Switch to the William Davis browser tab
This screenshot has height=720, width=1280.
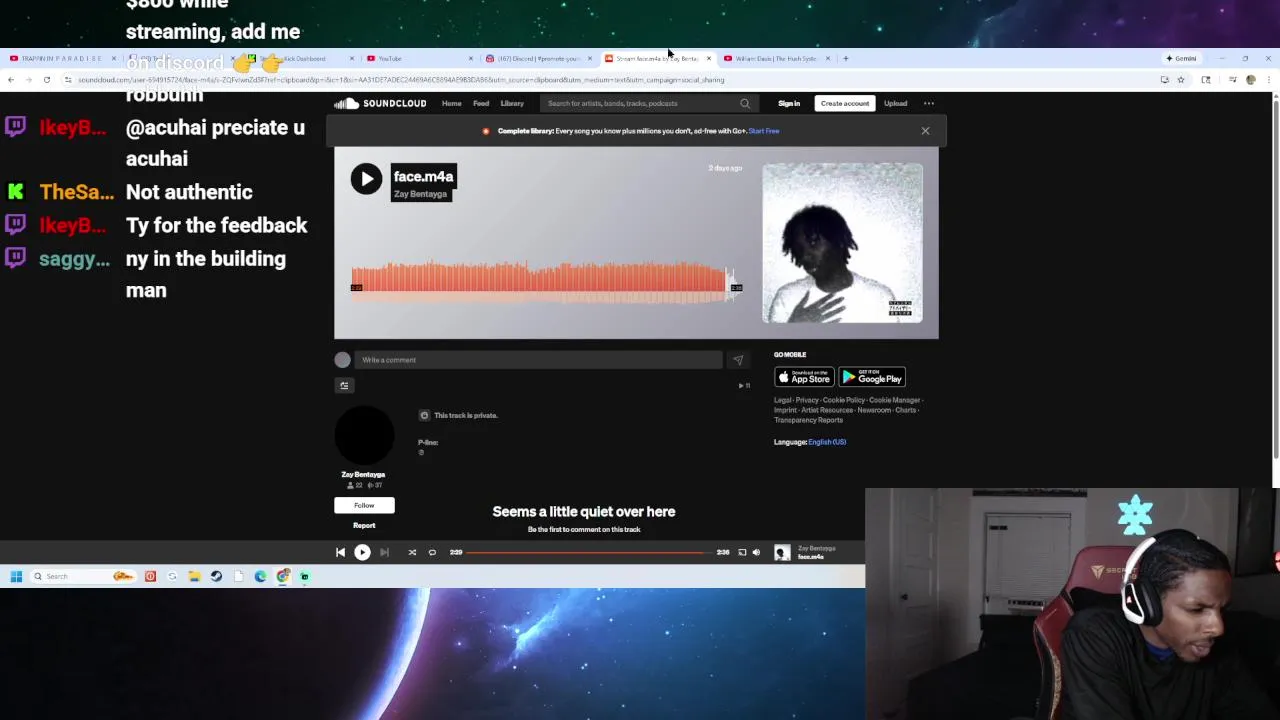(776, 58)
